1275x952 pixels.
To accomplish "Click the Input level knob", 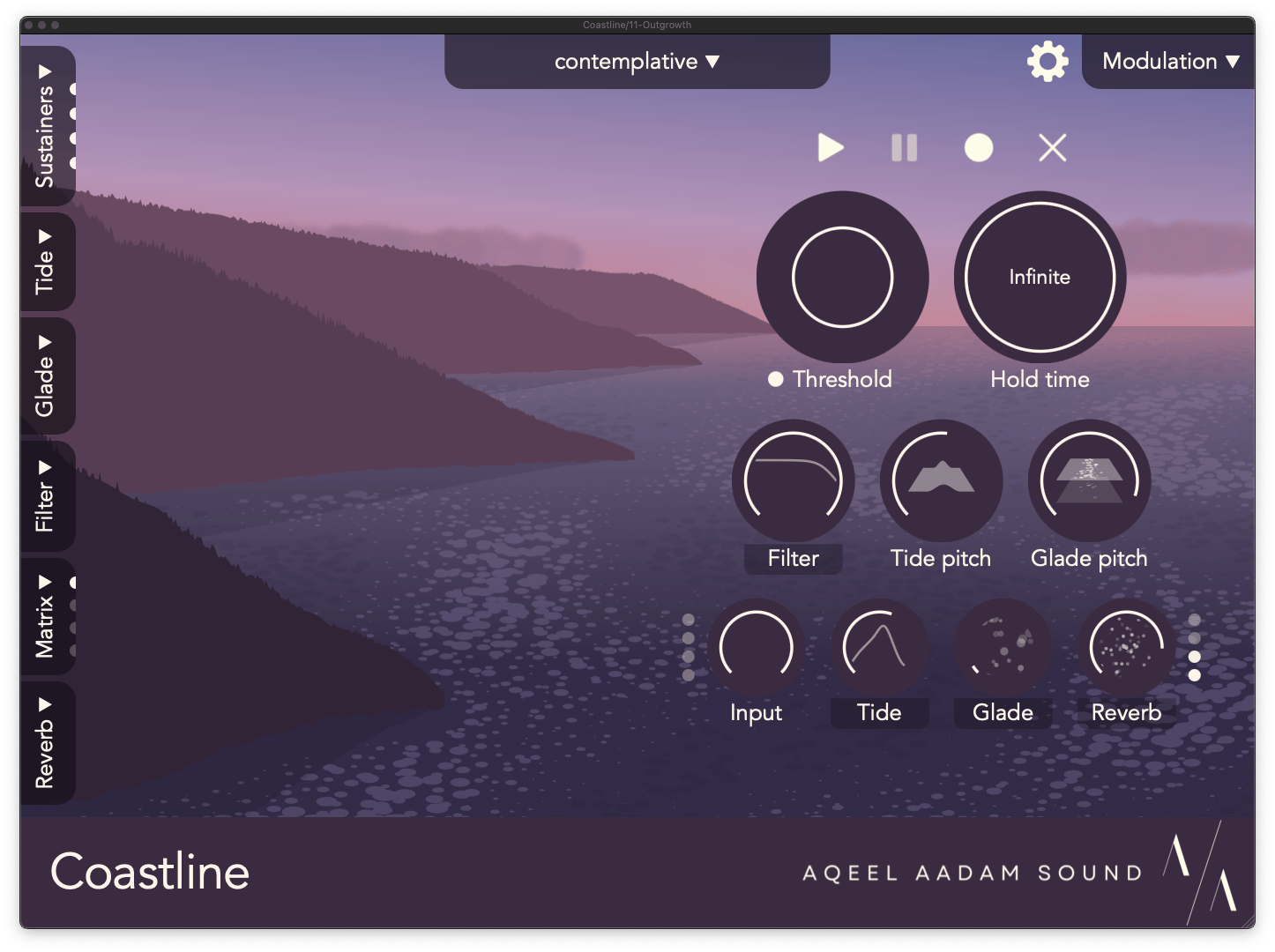I will (756, 647).
